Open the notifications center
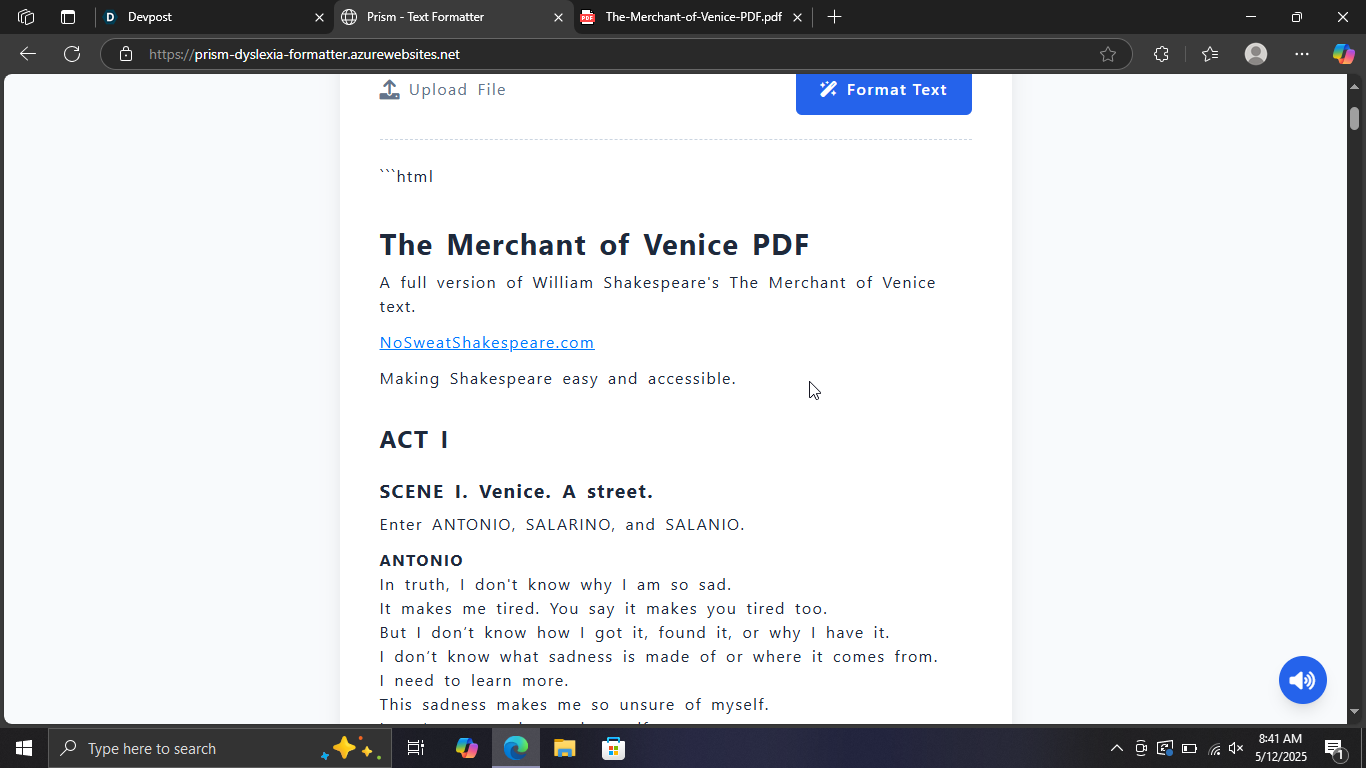Image resolution: width=1366 pixels, height=768 pixels. click(x=1334, y=748)
